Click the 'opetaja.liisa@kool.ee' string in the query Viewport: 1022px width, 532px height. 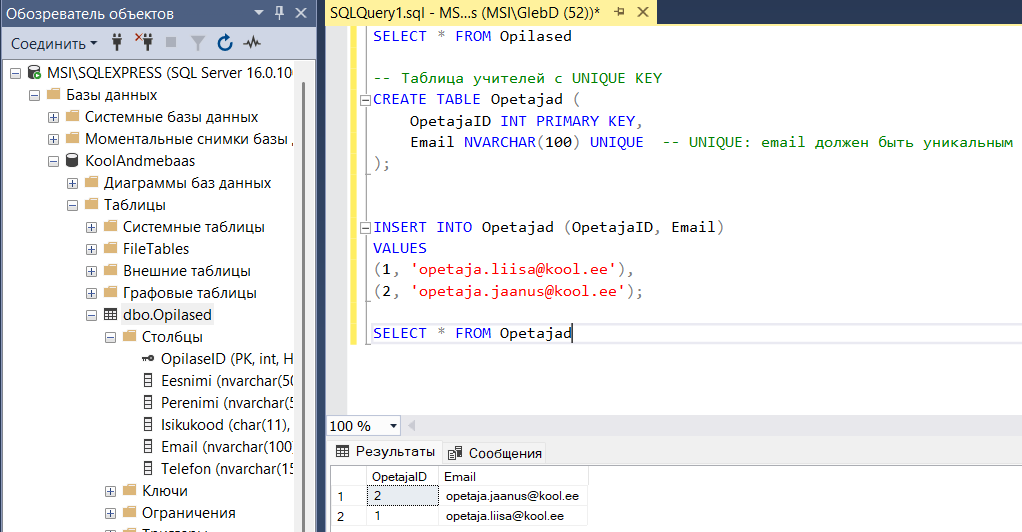point(513,269)
